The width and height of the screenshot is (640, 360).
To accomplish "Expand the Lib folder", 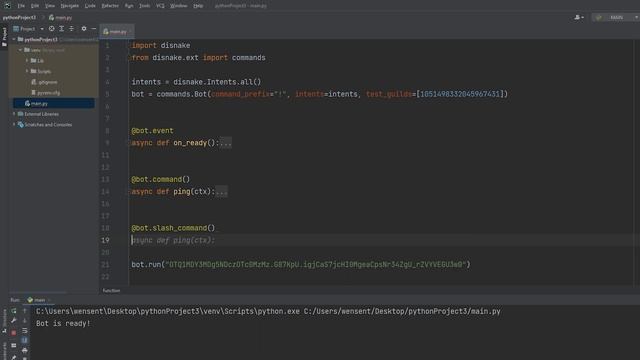I will click(x=27, y=60).
